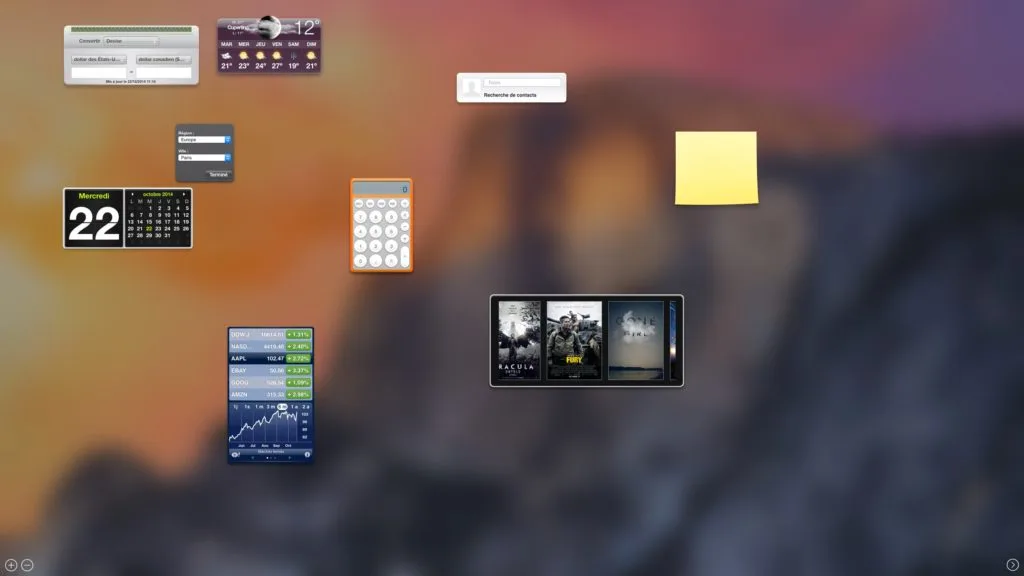Open the dollar canadien currency dropdown
The height and width of the screenshot is (576, 1024).
pyautogui.click(x=162, y=58)
